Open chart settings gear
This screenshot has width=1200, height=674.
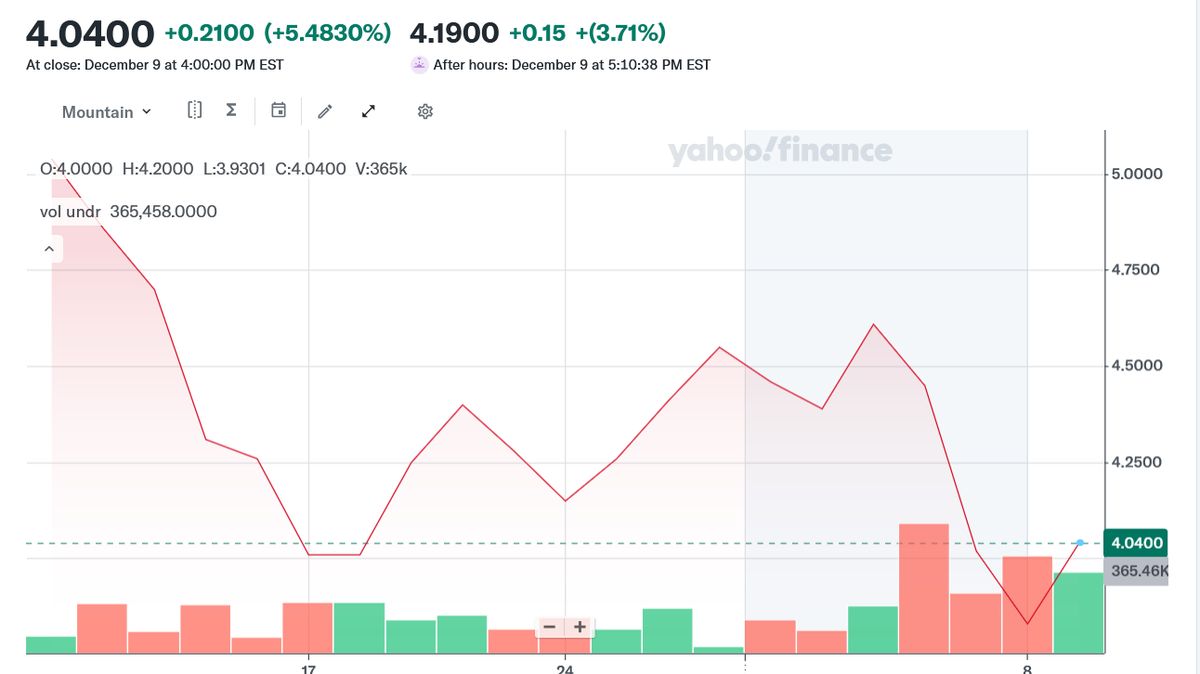425,111
